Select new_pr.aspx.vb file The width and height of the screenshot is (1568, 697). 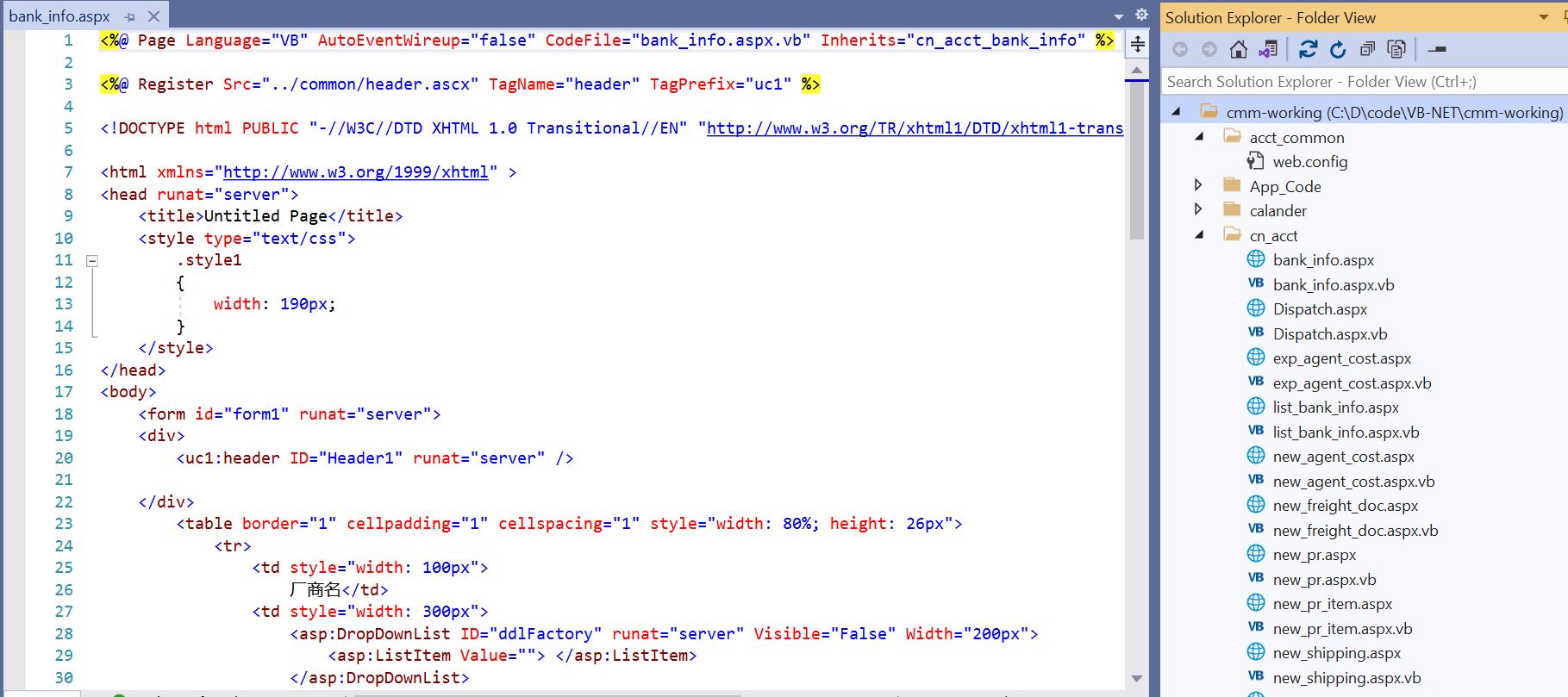click(1324, 580)
